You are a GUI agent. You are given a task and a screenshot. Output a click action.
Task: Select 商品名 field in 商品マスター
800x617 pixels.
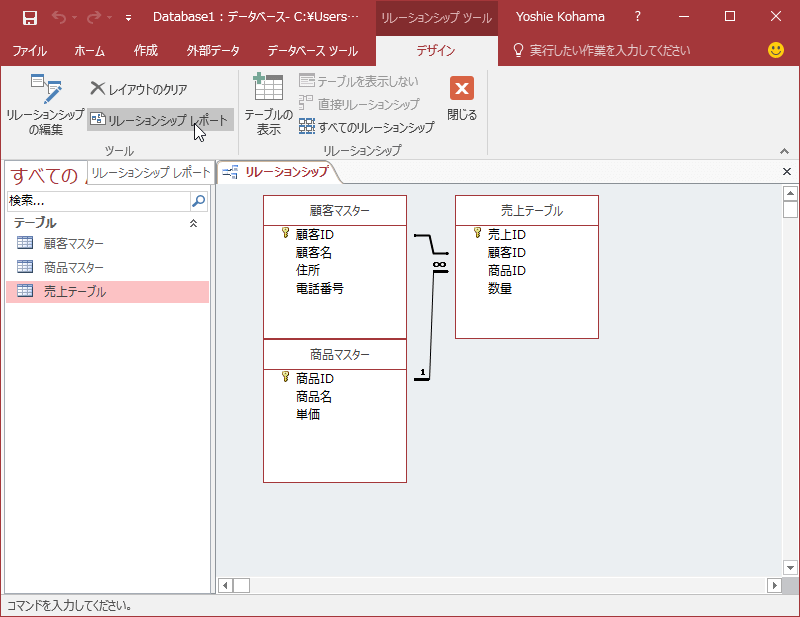click(x=313, y=397)
